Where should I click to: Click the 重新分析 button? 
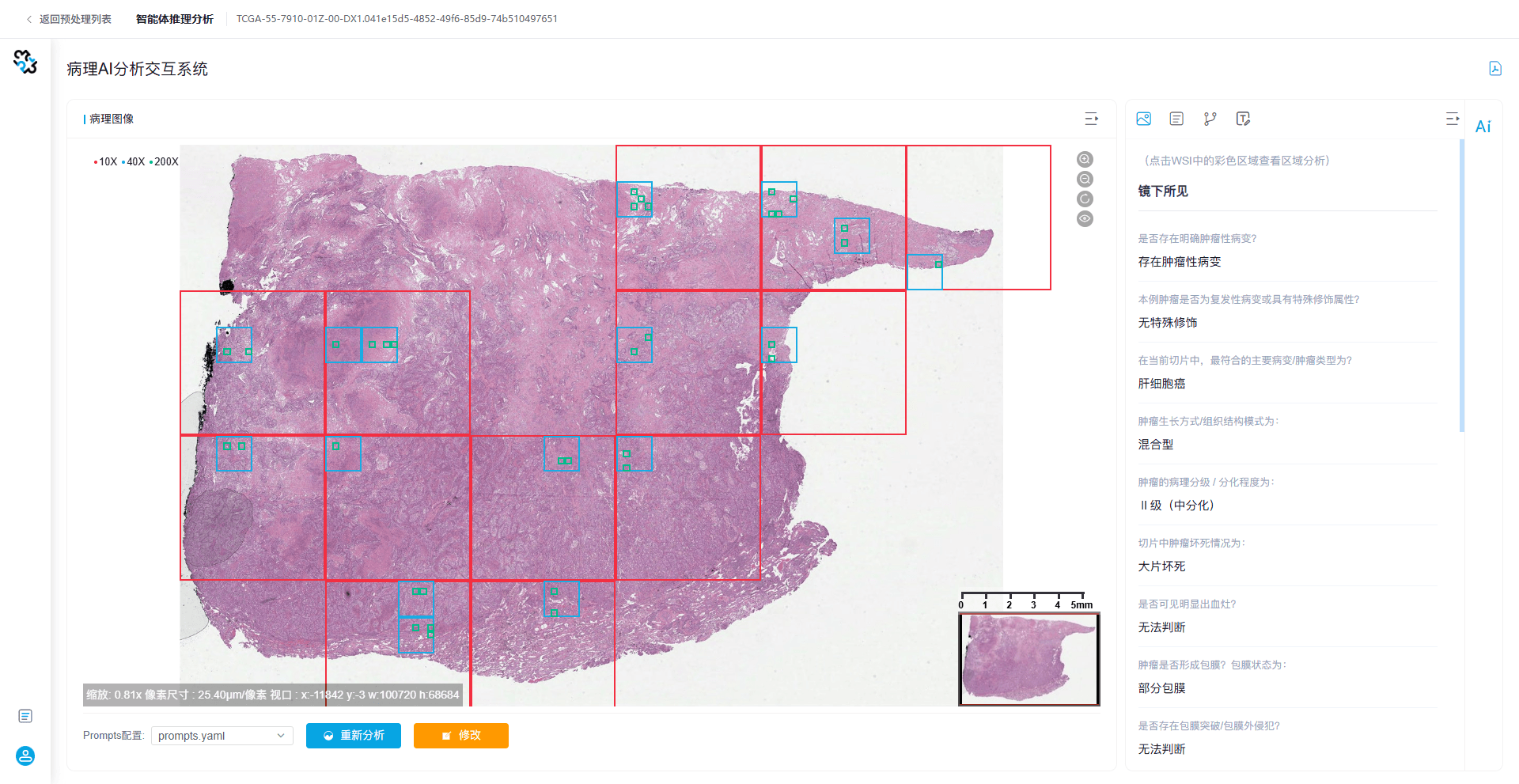click(x=354, y=736)
